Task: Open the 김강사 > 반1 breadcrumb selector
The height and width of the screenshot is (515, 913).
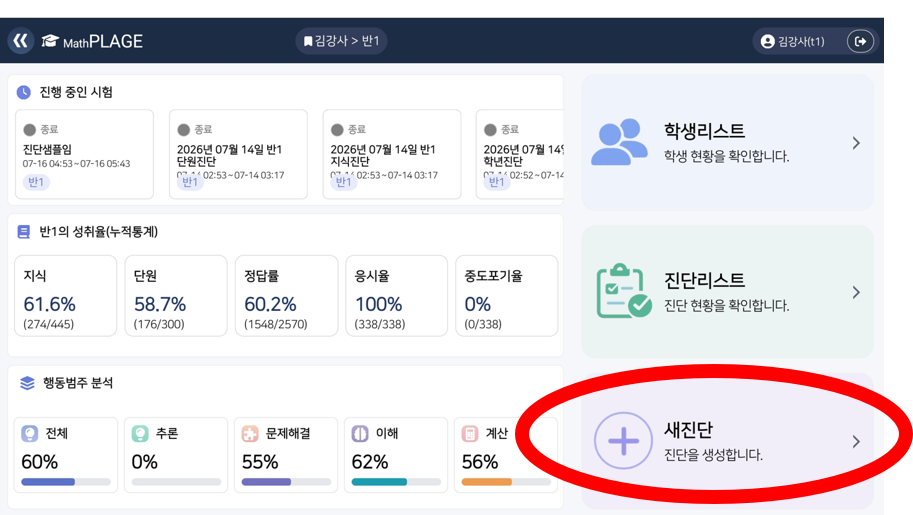Action: point(341,41)
